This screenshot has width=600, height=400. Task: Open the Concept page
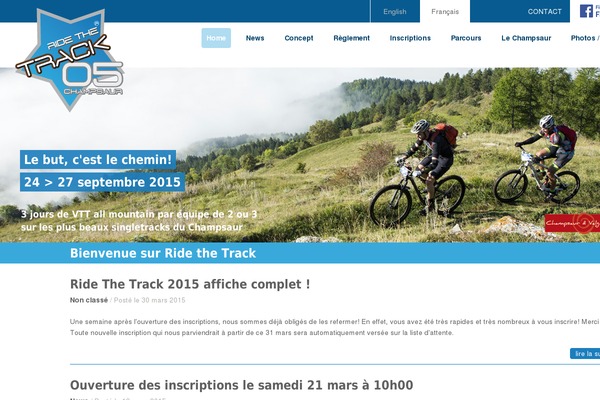click(x=299, y=38)
